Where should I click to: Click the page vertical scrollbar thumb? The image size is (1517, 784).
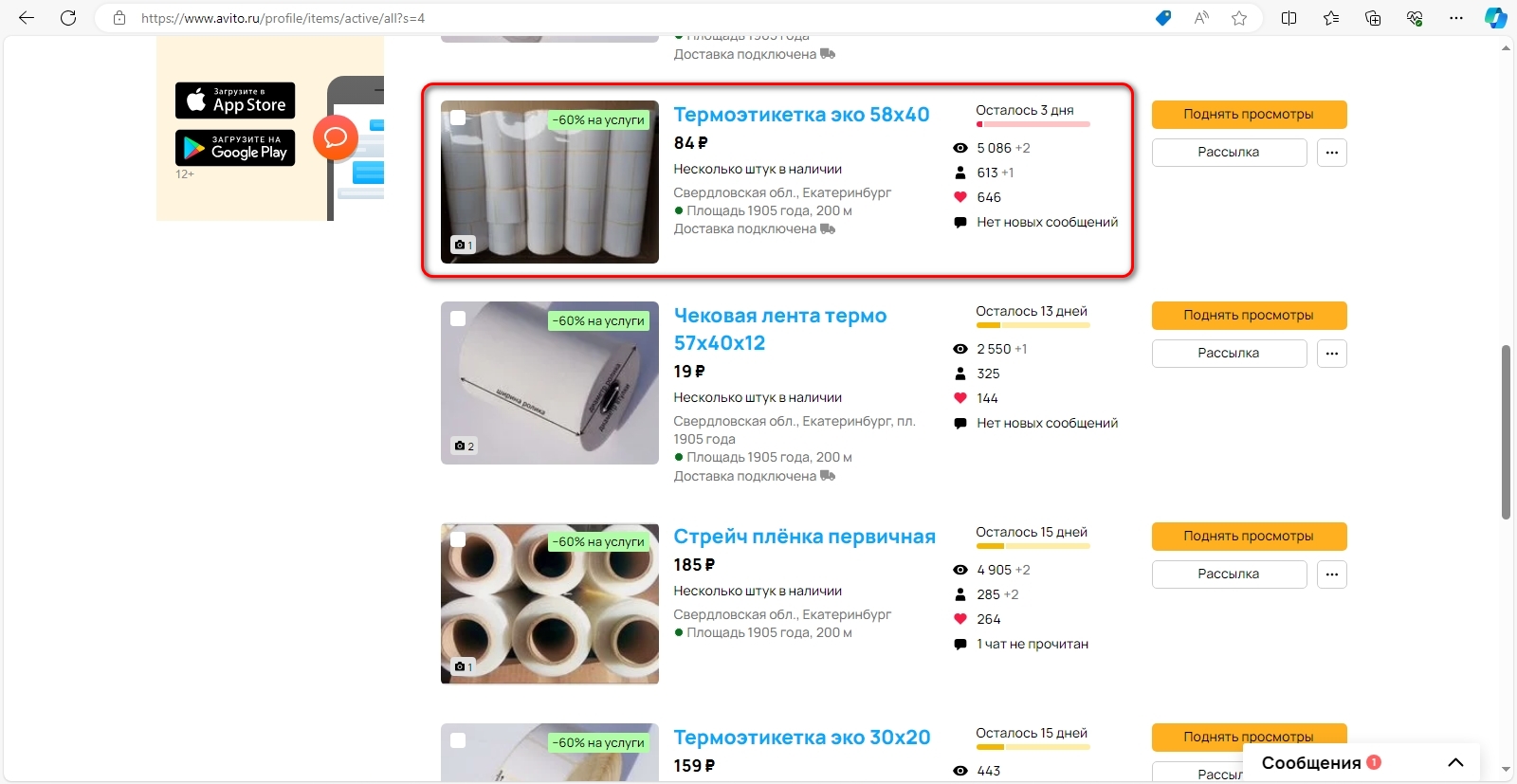coord(1506,432)
